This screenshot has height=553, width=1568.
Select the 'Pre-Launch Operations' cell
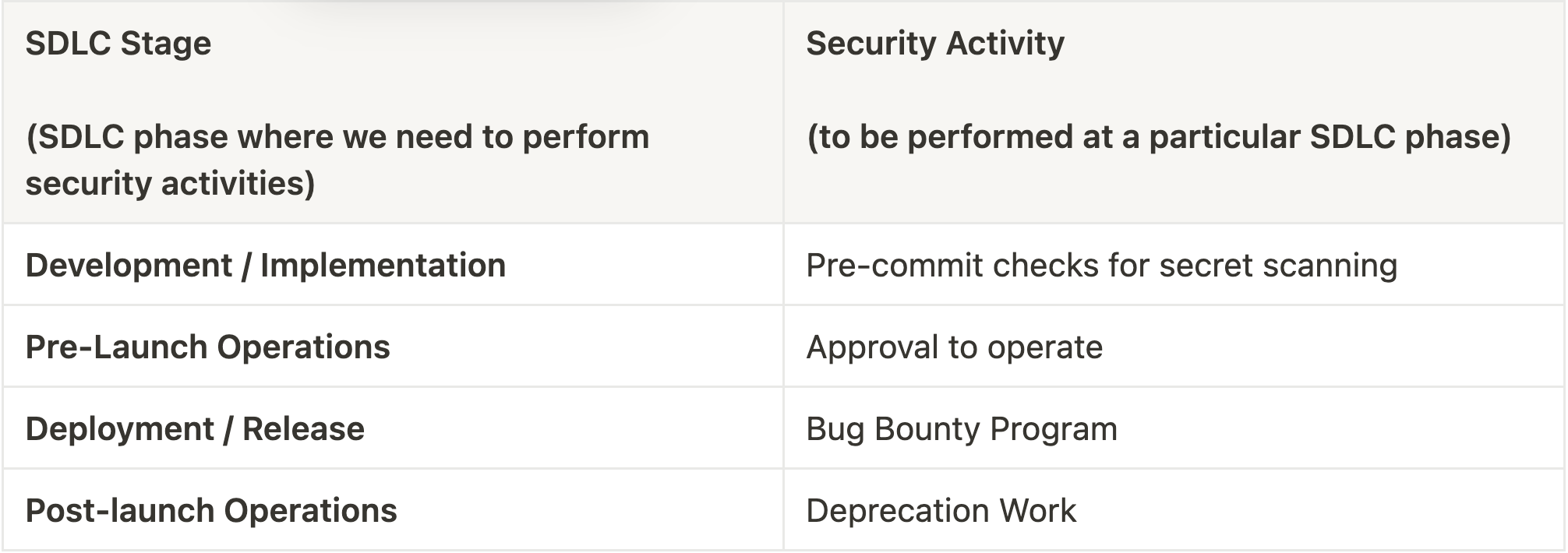pyautogui.click(x=207, y=347)
